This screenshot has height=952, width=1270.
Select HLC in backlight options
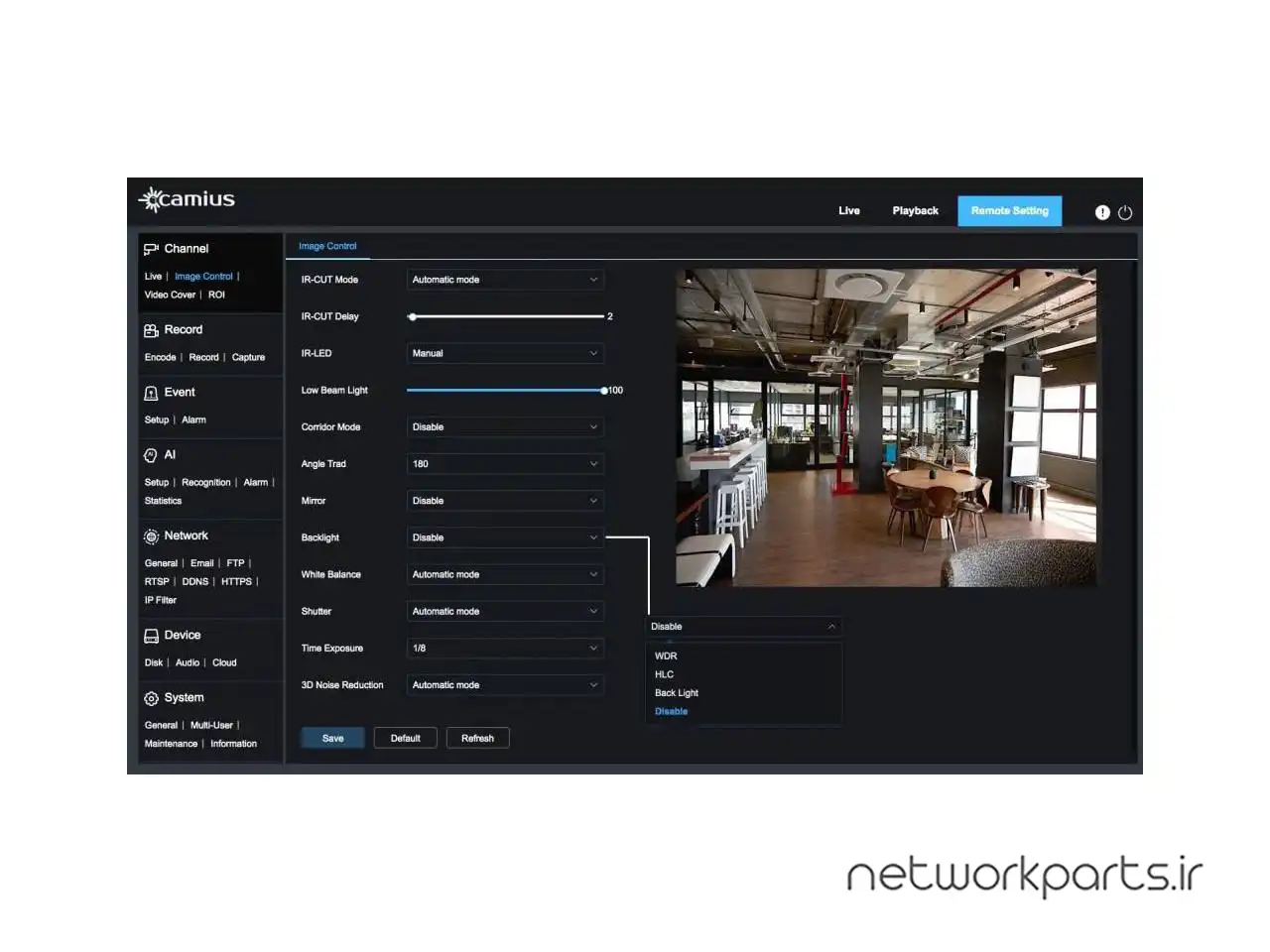(x=664, y=674)
